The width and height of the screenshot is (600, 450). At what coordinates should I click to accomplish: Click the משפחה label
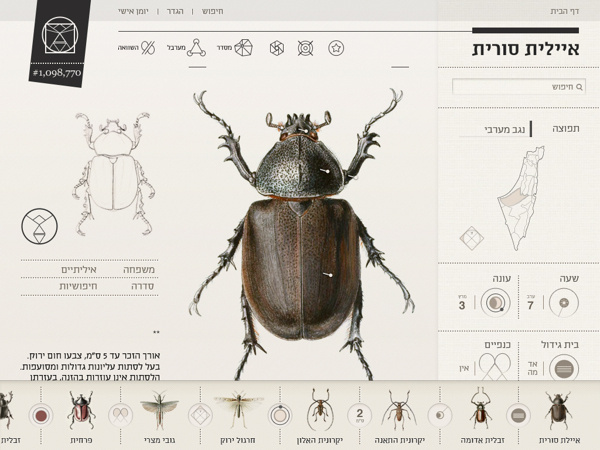click(139, 270)
